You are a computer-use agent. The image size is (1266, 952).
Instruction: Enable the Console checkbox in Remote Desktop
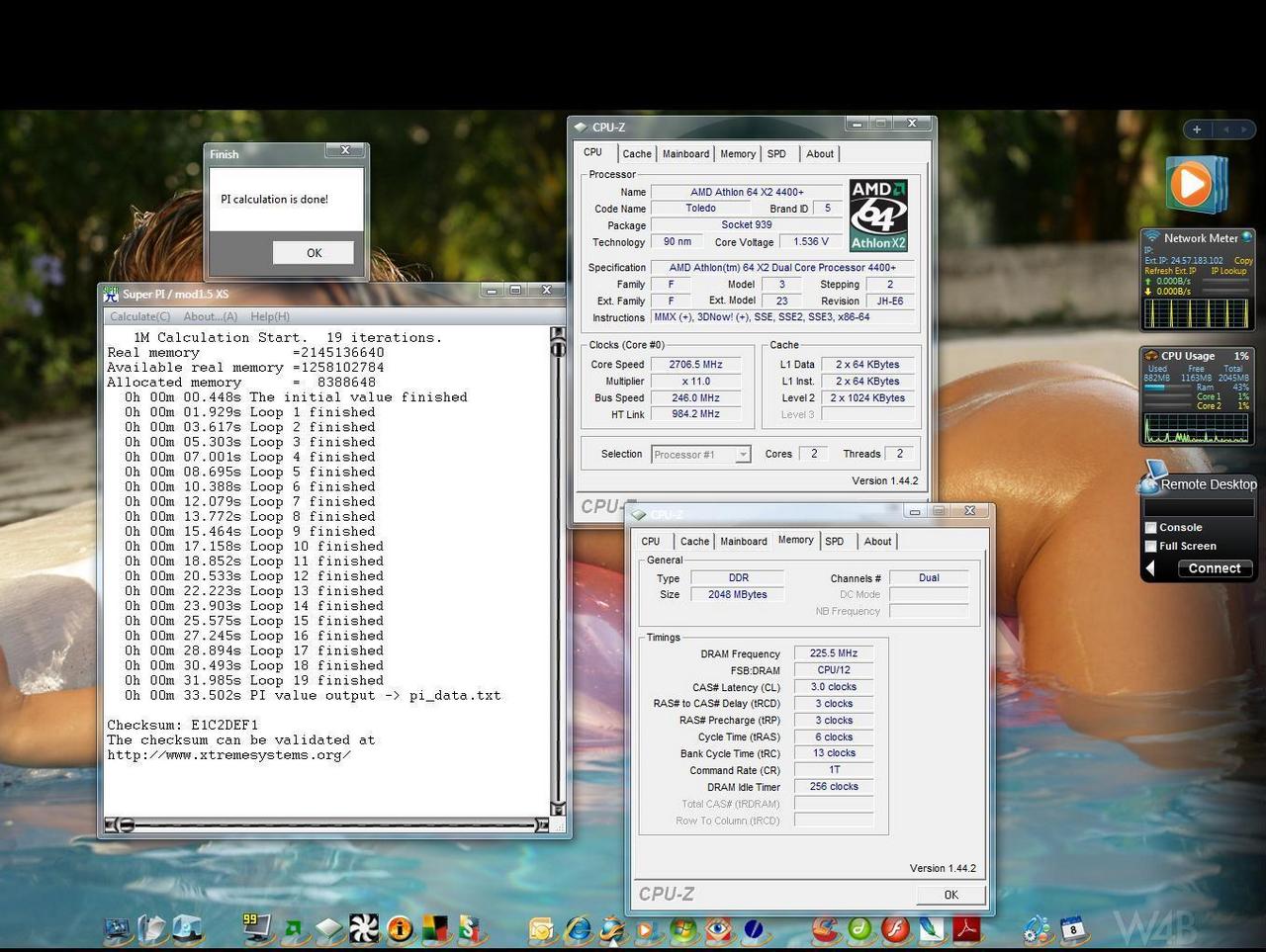(x=1150, y=528)
